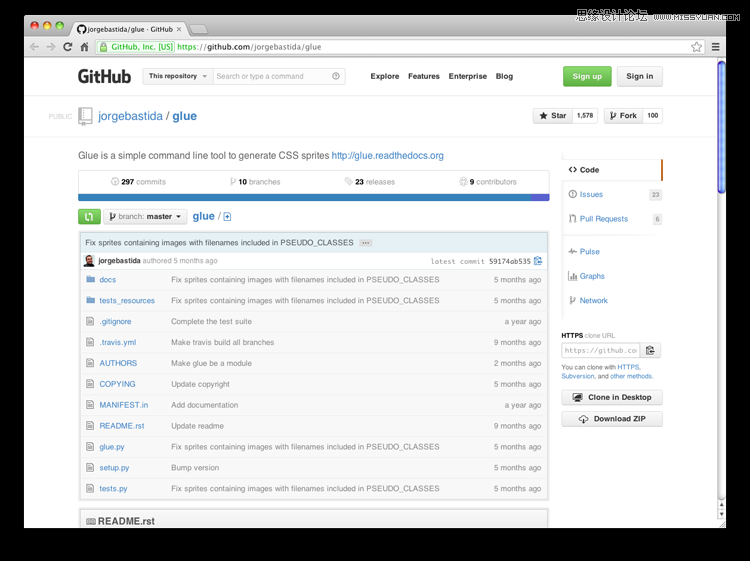The width and height of the screenshot is (750, 561).
Task: Click the tests_resources folder icon
Action: click(90, 300)
